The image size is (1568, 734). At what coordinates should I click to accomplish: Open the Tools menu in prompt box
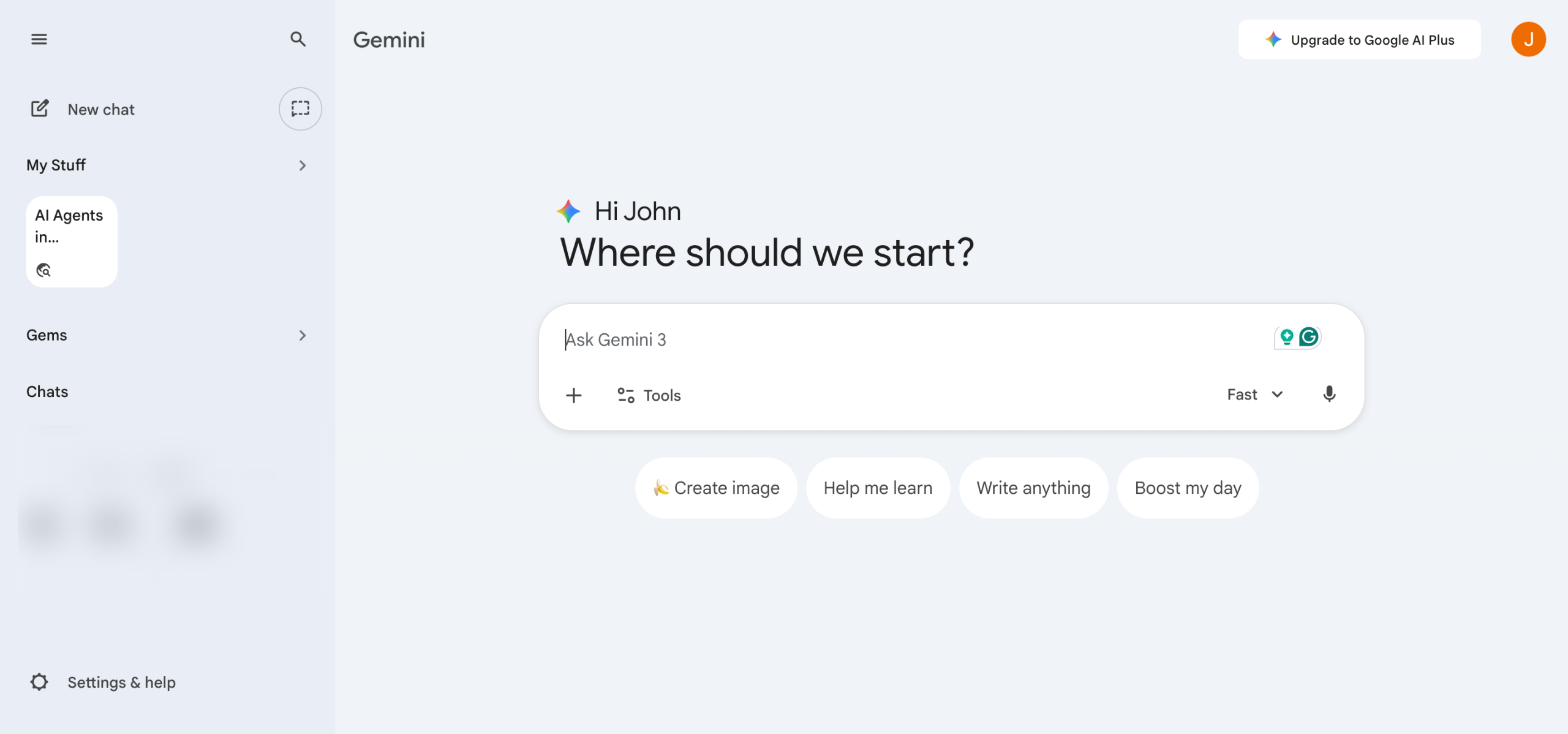[649, 395]
